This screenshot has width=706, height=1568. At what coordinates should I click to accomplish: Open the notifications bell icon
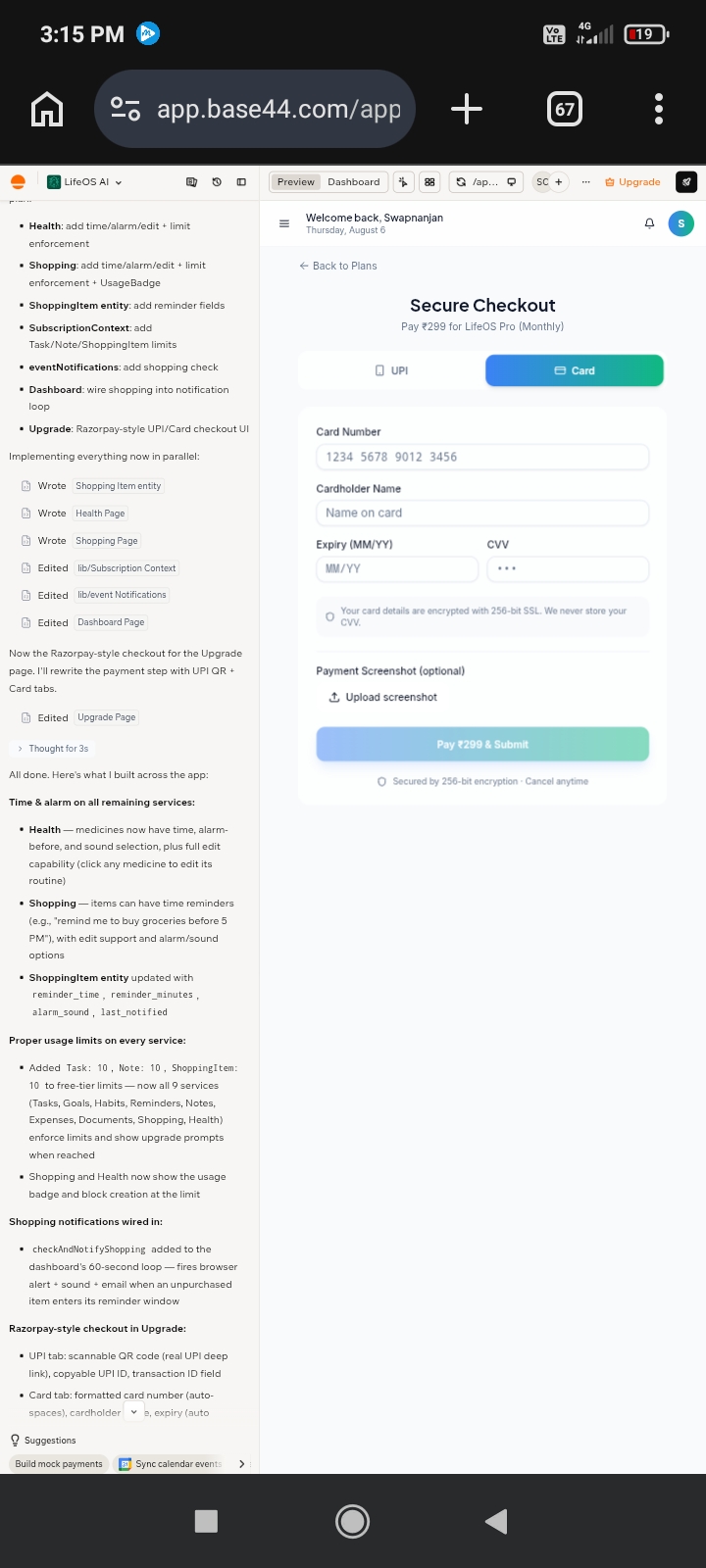point(649,223)
